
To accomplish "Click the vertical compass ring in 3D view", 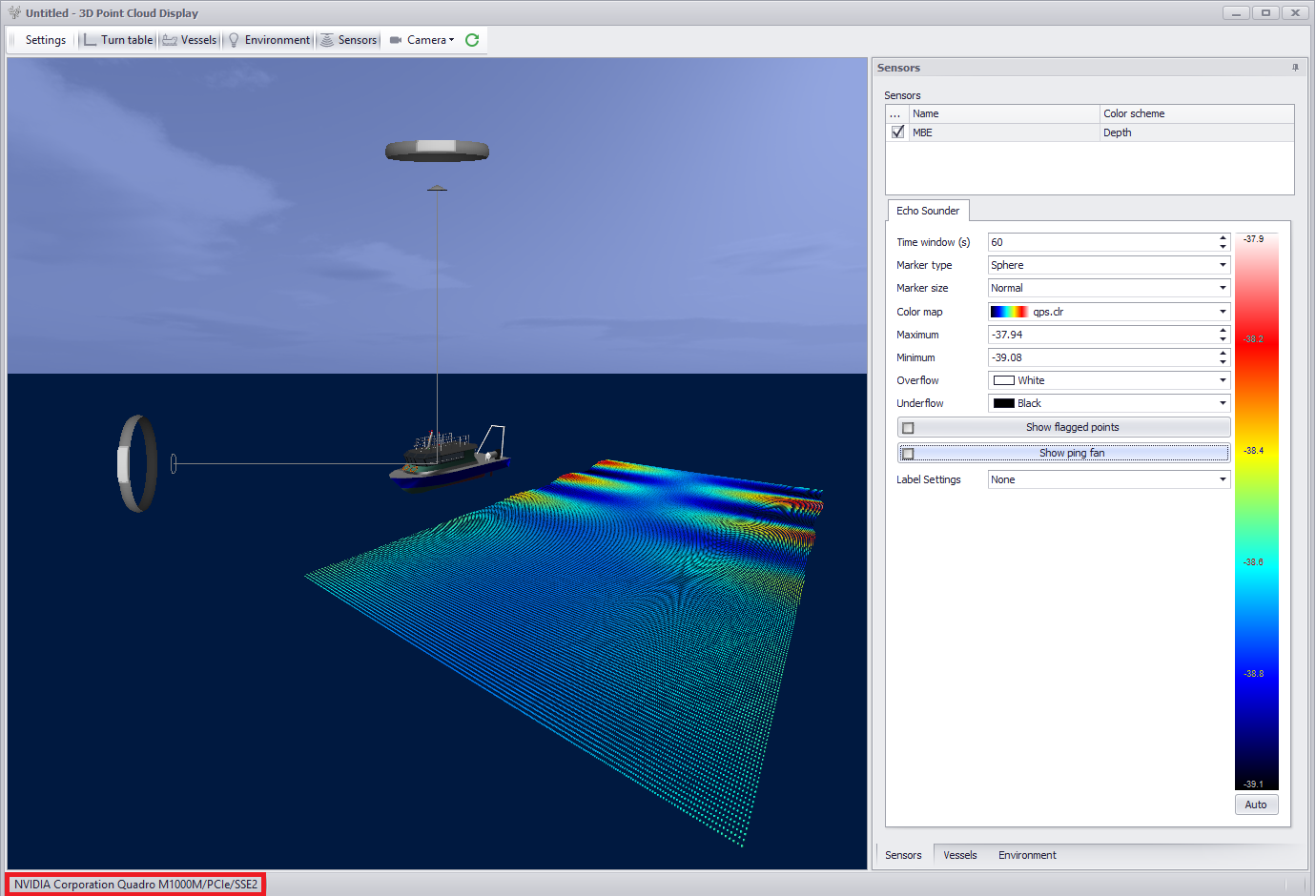I will [x=137, y=463].
